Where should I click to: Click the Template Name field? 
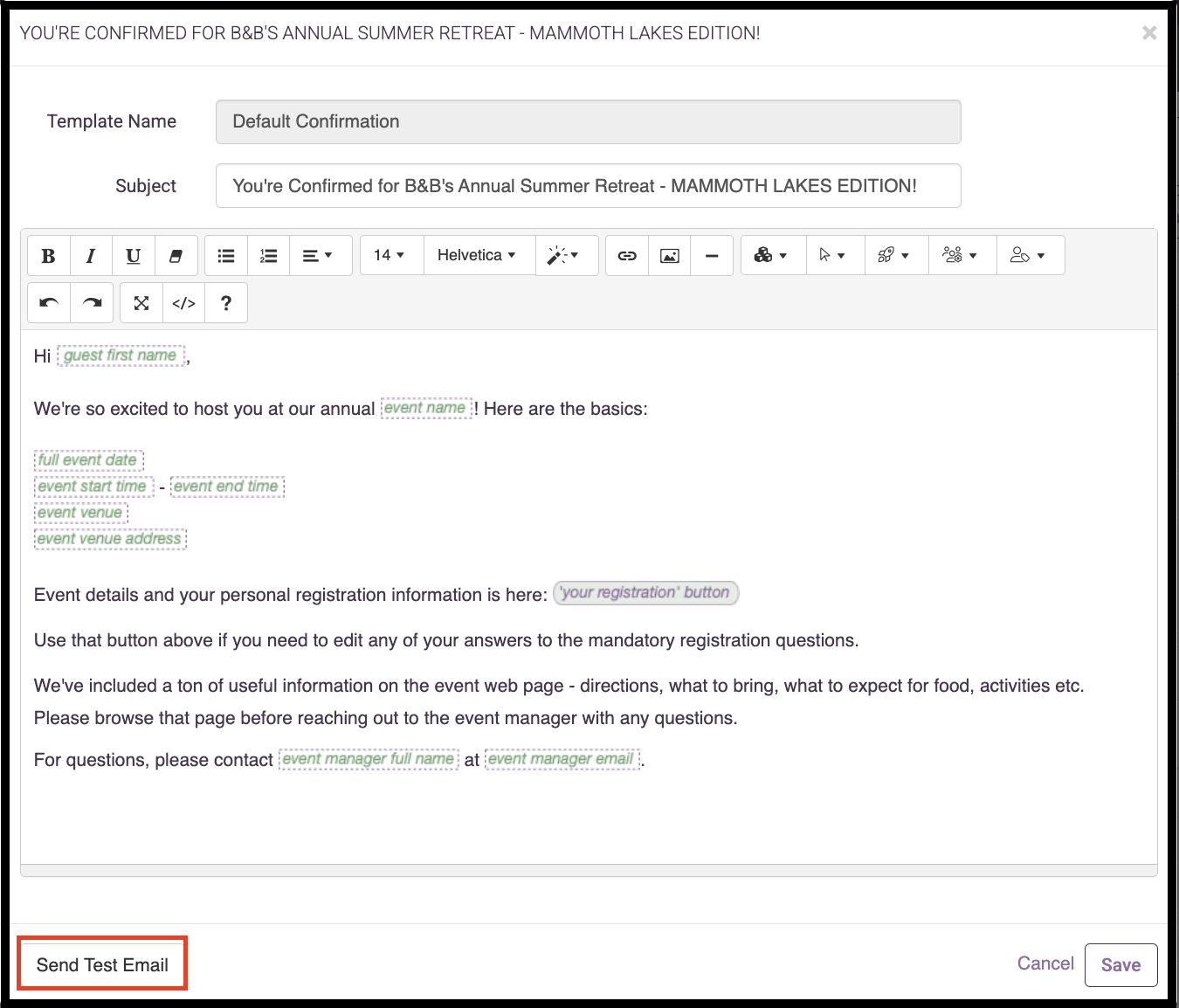tap(589, 121)
